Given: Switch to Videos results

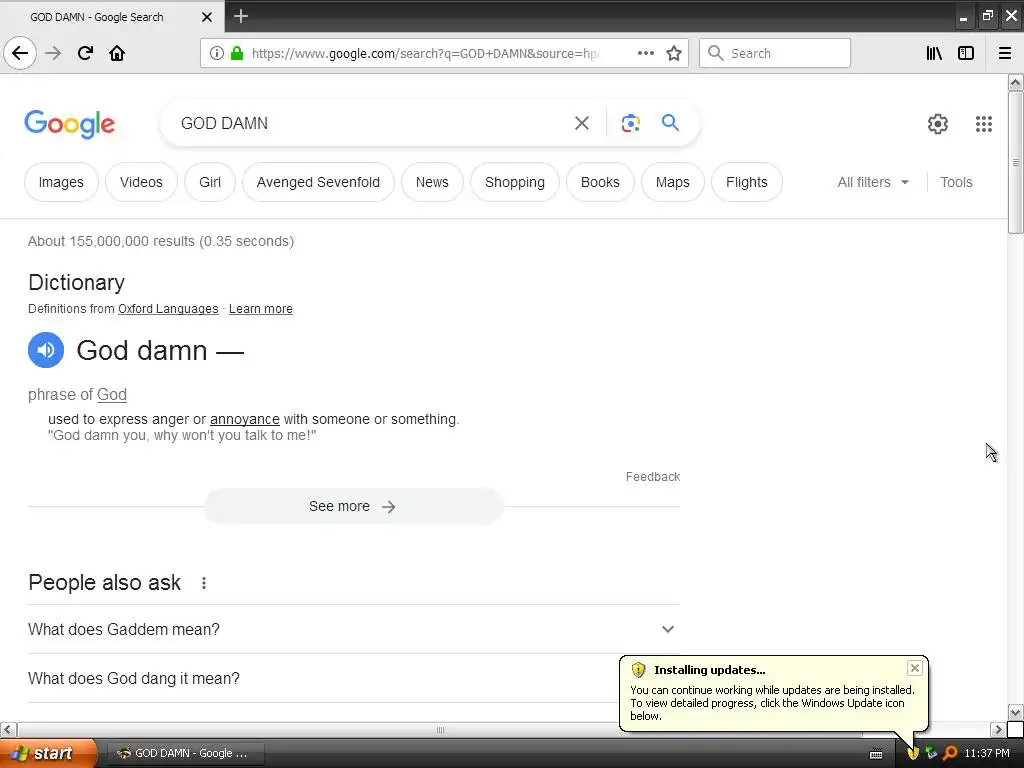Looking at the screenshot, I should (x=141, y=182).
